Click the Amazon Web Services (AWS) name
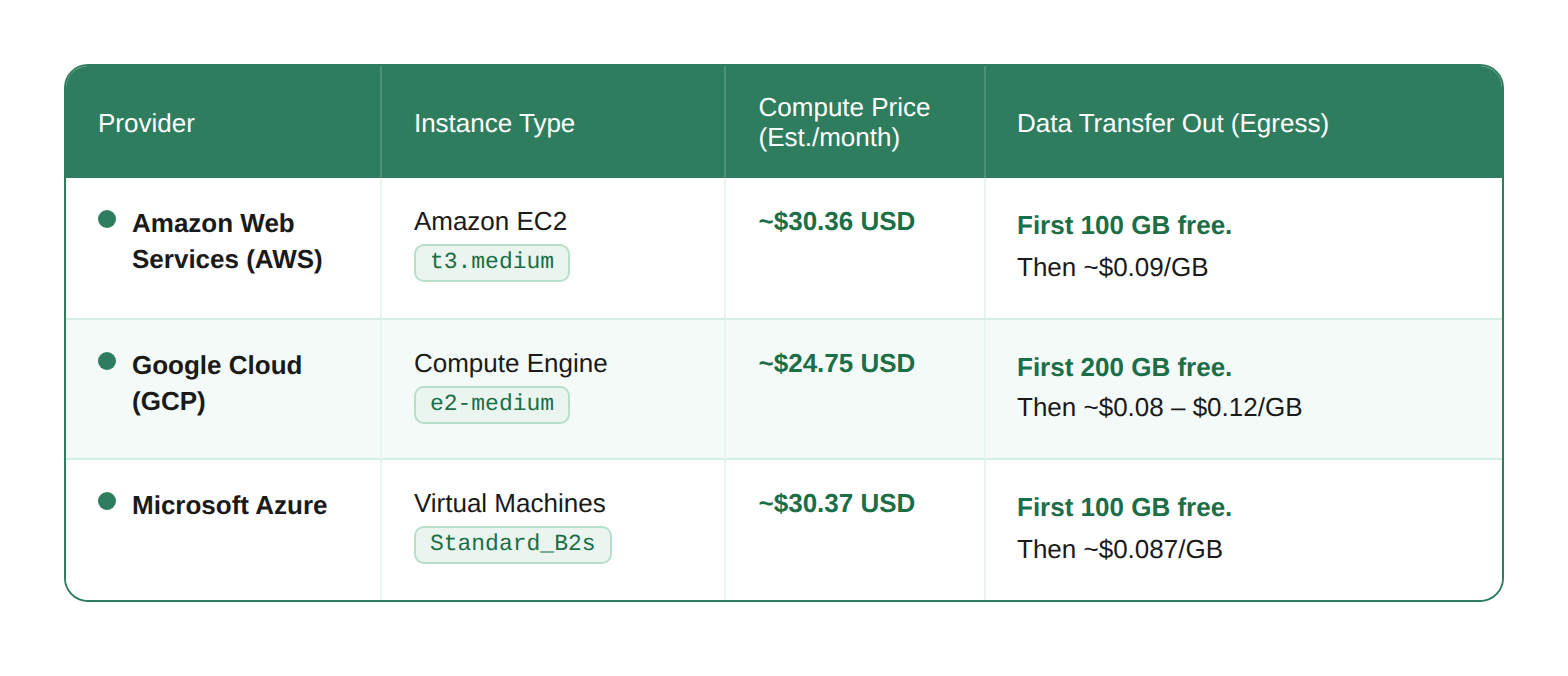Image resolution: width=1568 pixels, height=676 pixels. click(227, 241)
